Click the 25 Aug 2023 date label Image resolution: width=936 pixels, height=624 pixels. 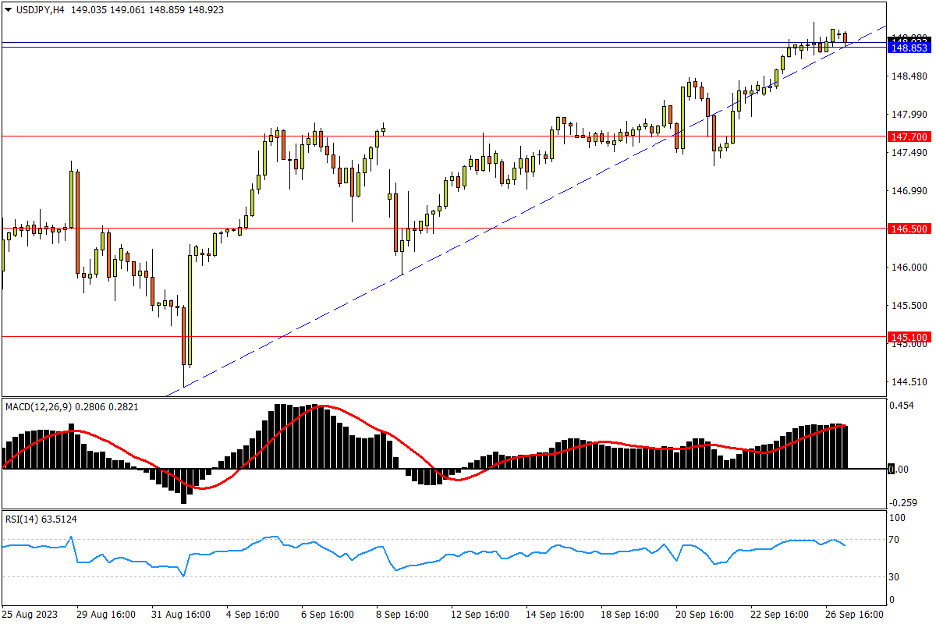31,612
